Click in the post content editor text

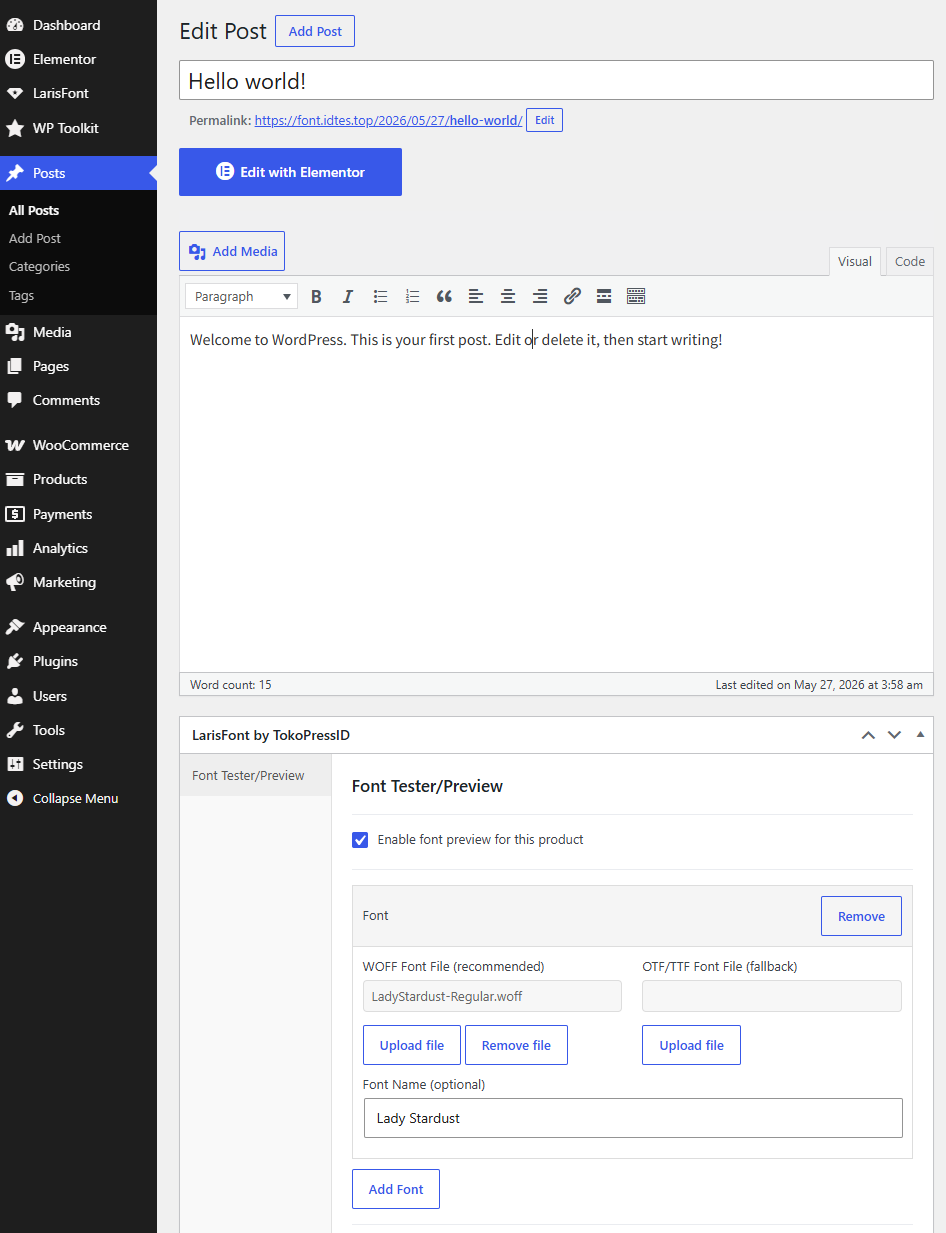(x=456, y=340)
